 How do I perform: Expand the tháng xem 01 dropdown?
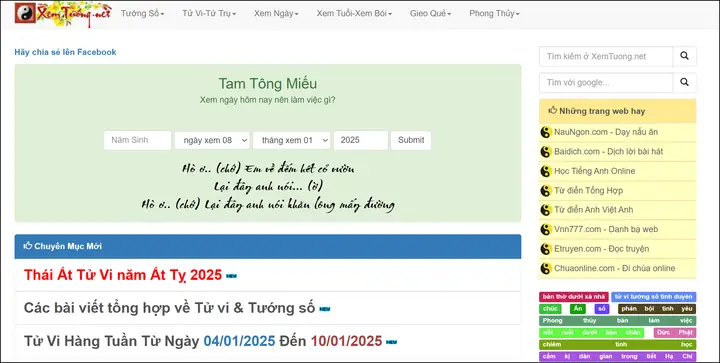[292, 140]
